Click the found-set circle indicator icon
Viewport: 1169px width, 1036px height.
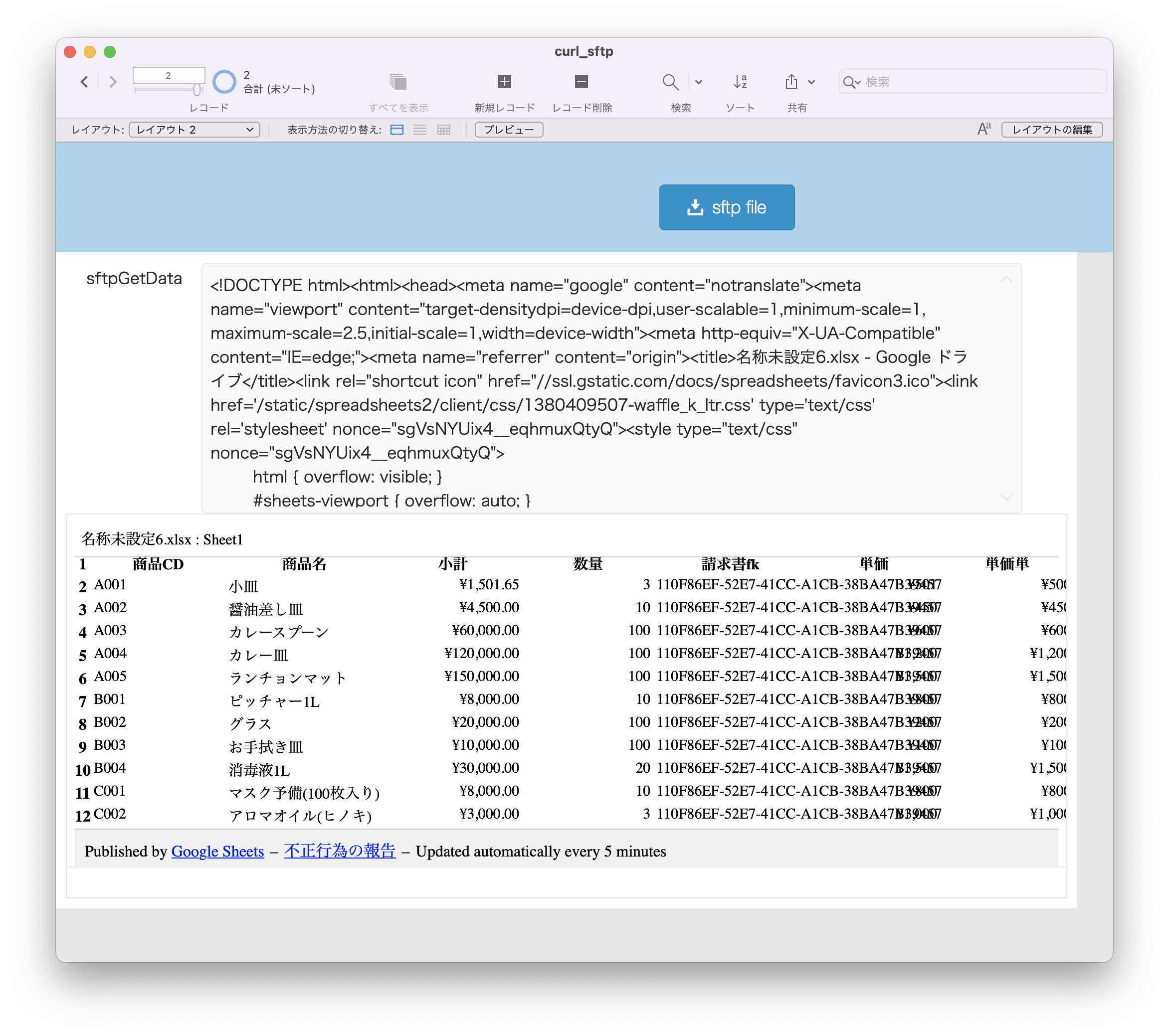[224, 82]
